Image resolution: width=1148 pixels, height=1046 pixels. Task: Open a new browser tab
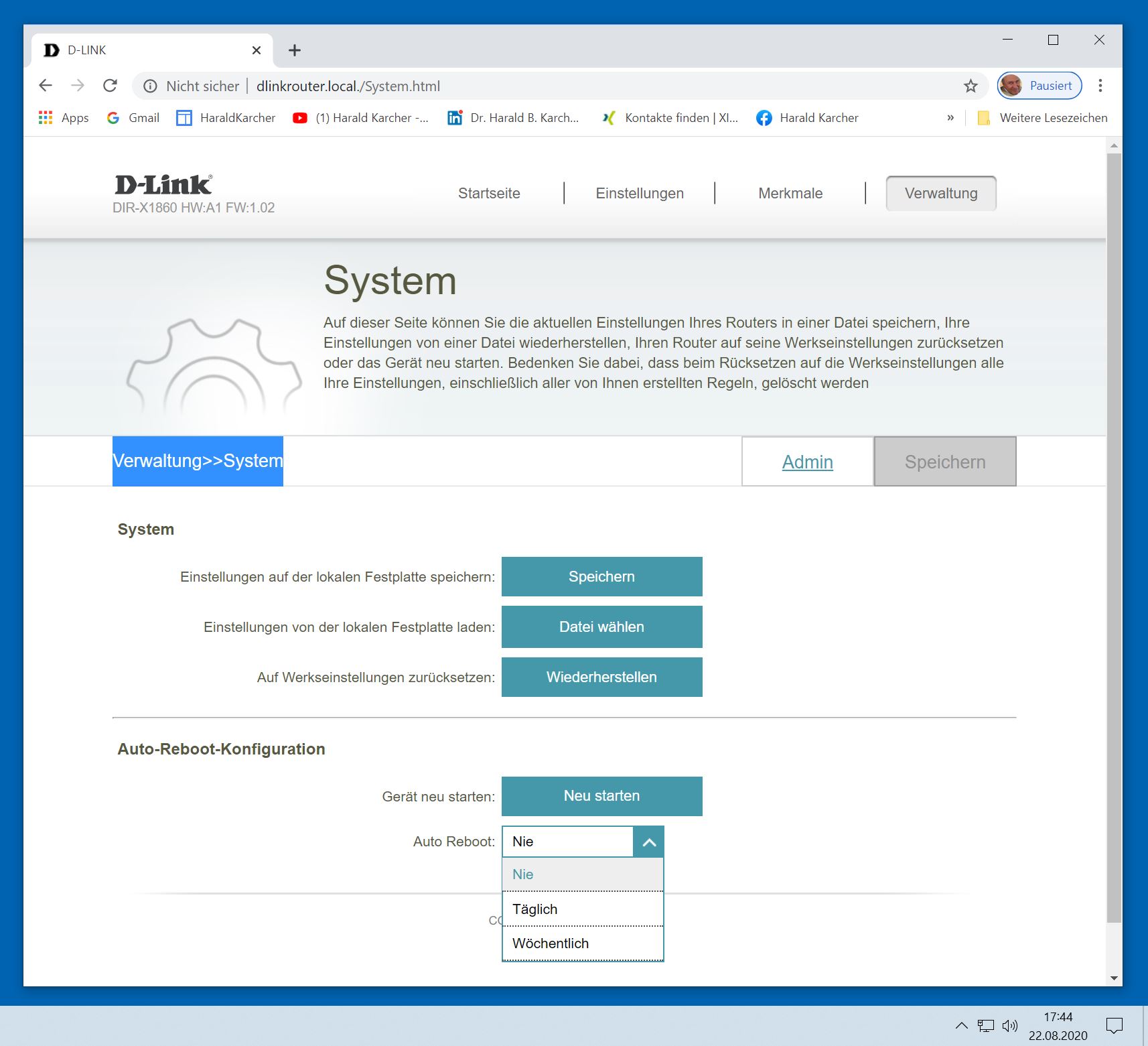pos(294,50)
